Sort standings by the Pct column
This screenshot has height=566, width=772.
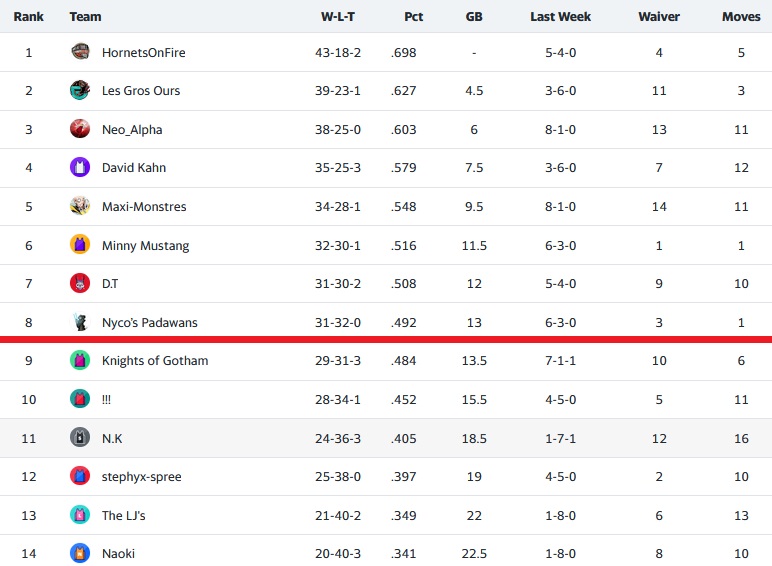pos(414,16)
